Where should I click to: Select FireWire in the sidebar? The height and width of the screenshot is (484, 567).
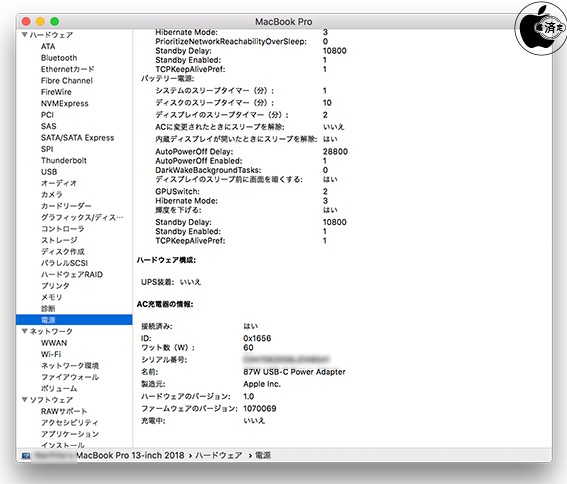click(56, 92)
